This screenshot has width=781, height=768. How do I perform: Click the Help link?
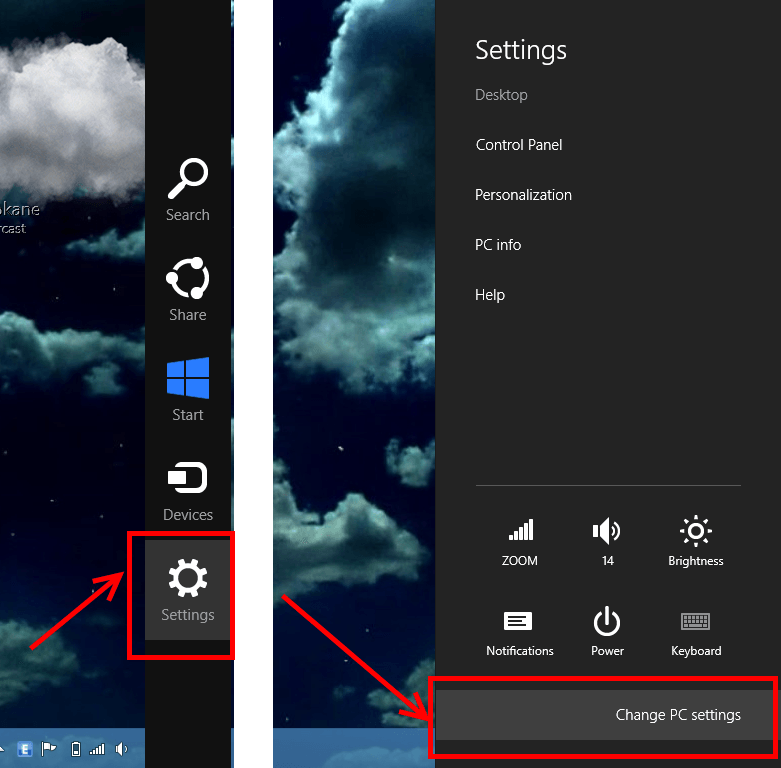click(x=490, y=295)
